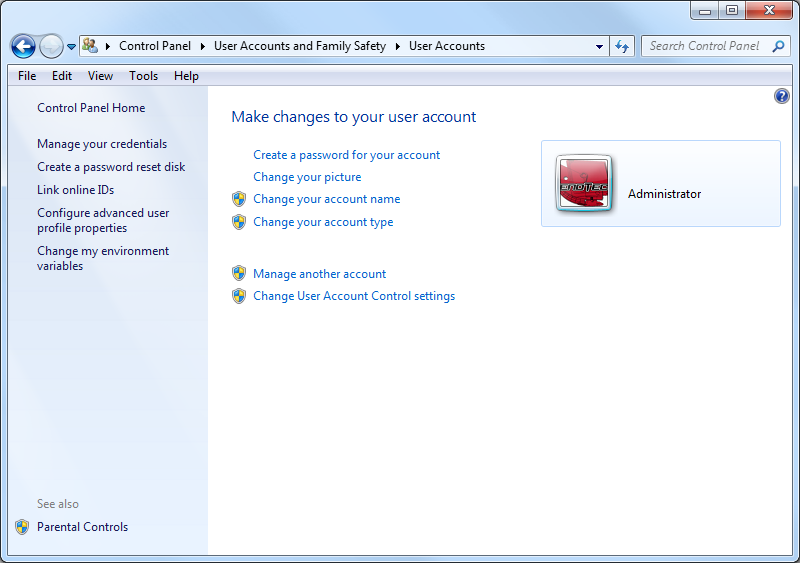
Task: Open Configure advanced user profile properties
Action: click(103, 221)
